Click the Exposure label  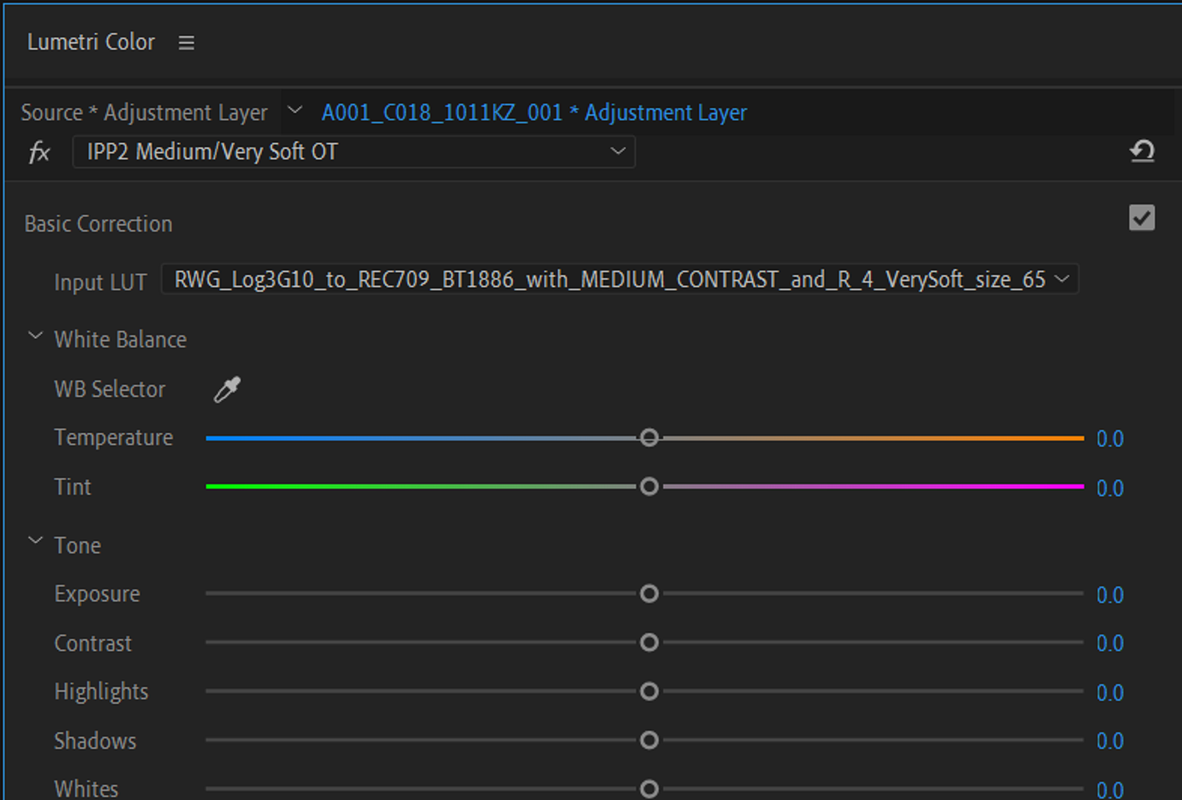(97, 594)
